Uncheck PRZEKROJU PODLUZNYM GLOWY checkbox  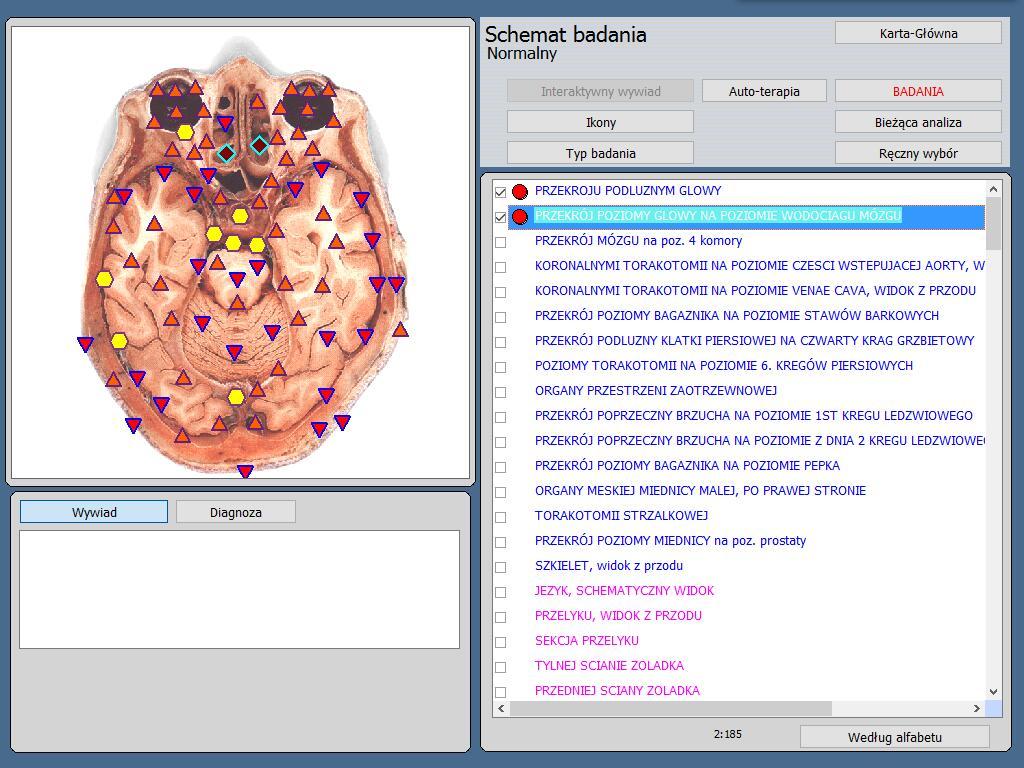pyautogui.click(x=500, y=192)
